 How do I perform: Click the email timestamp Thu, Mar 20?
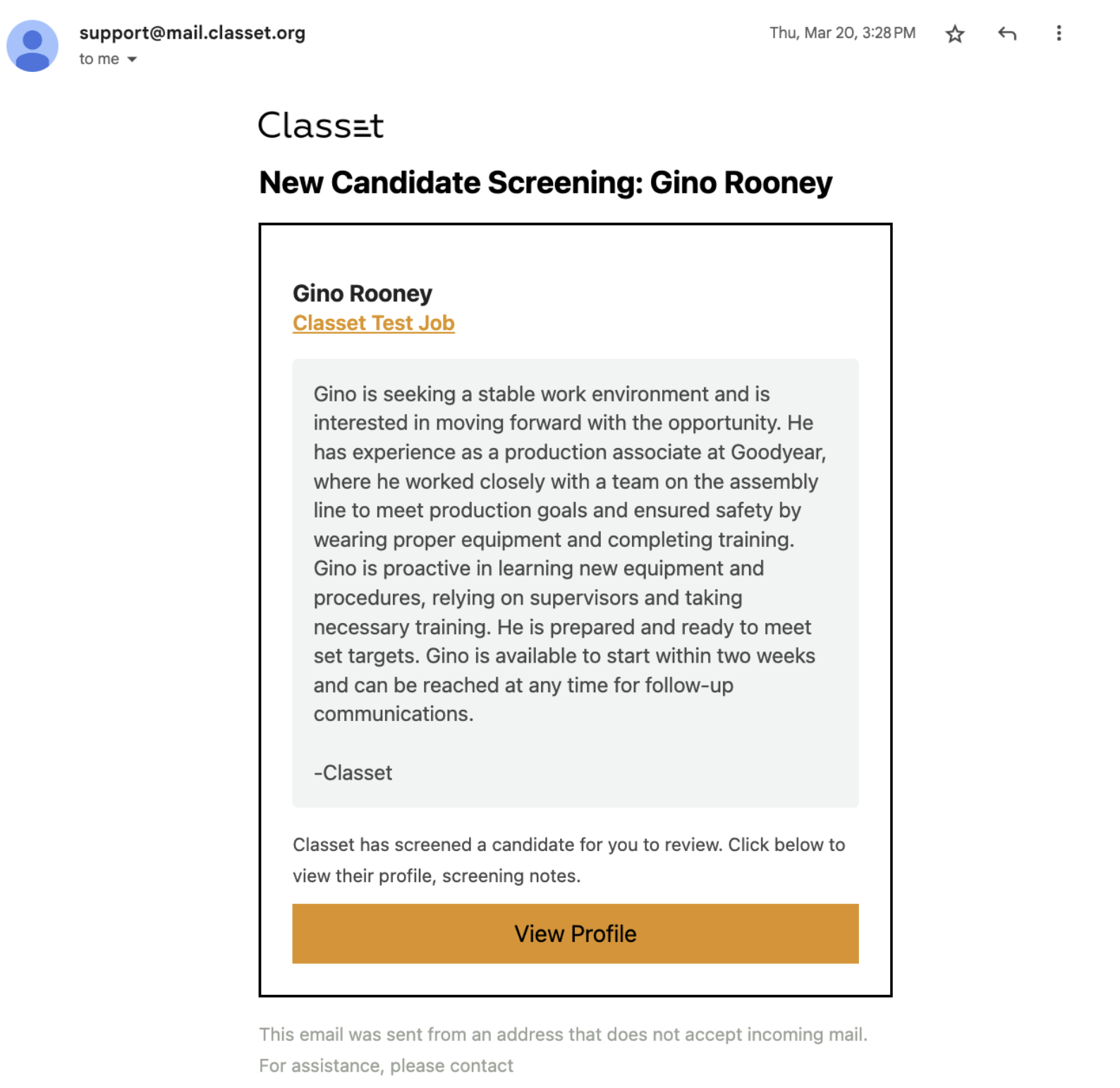coord(841,33)
